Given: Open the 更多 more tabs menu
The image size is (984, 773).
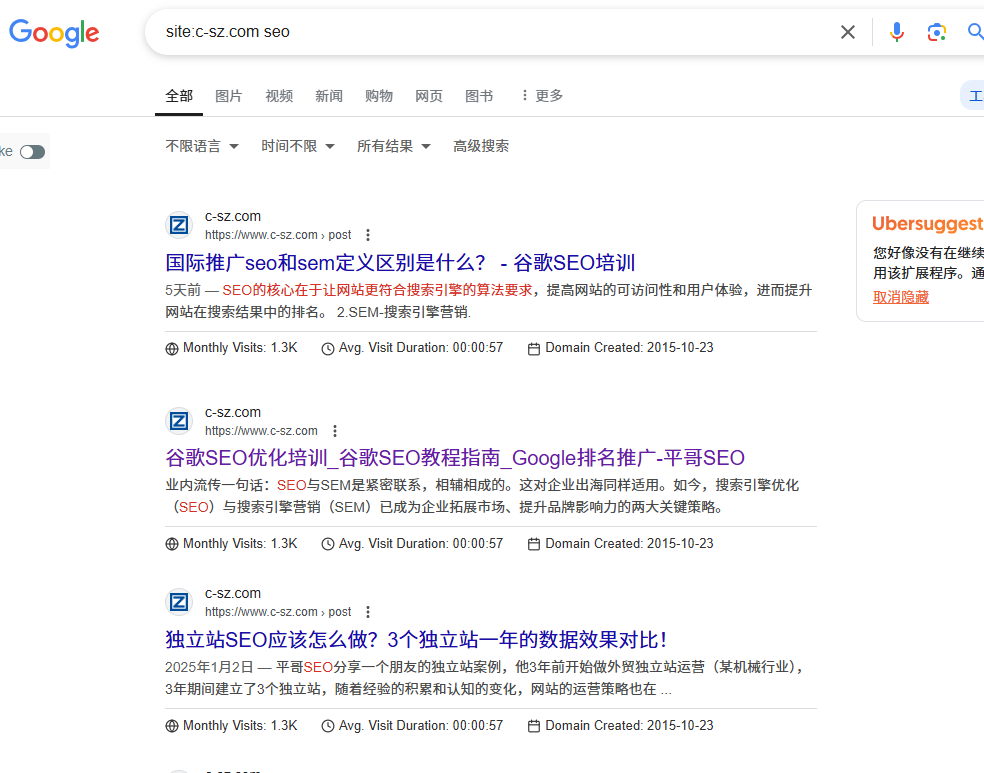Looking at the screenshot, I should coord(542,95).
